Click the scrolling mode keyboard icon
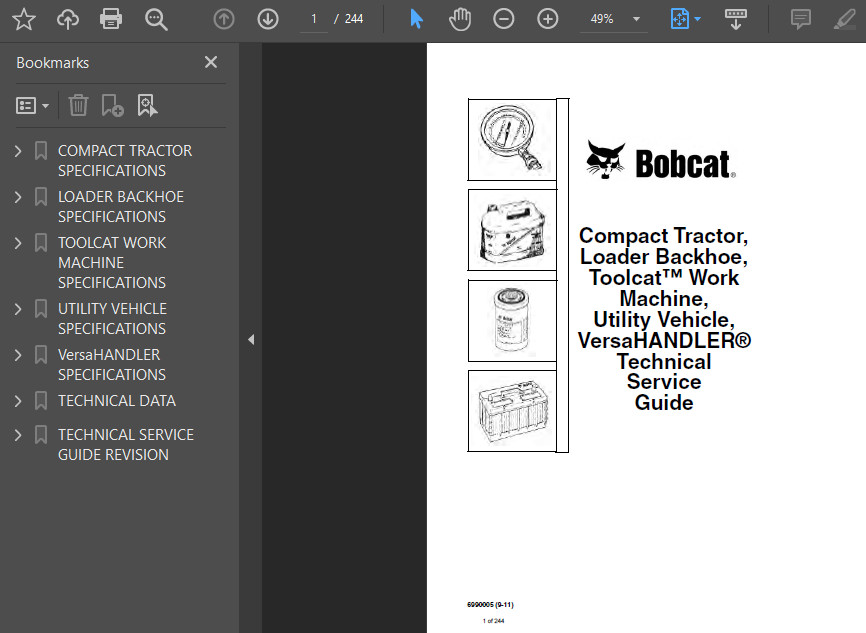The height and width of the screenshot is (633, 866). click(x=736, y=19)
